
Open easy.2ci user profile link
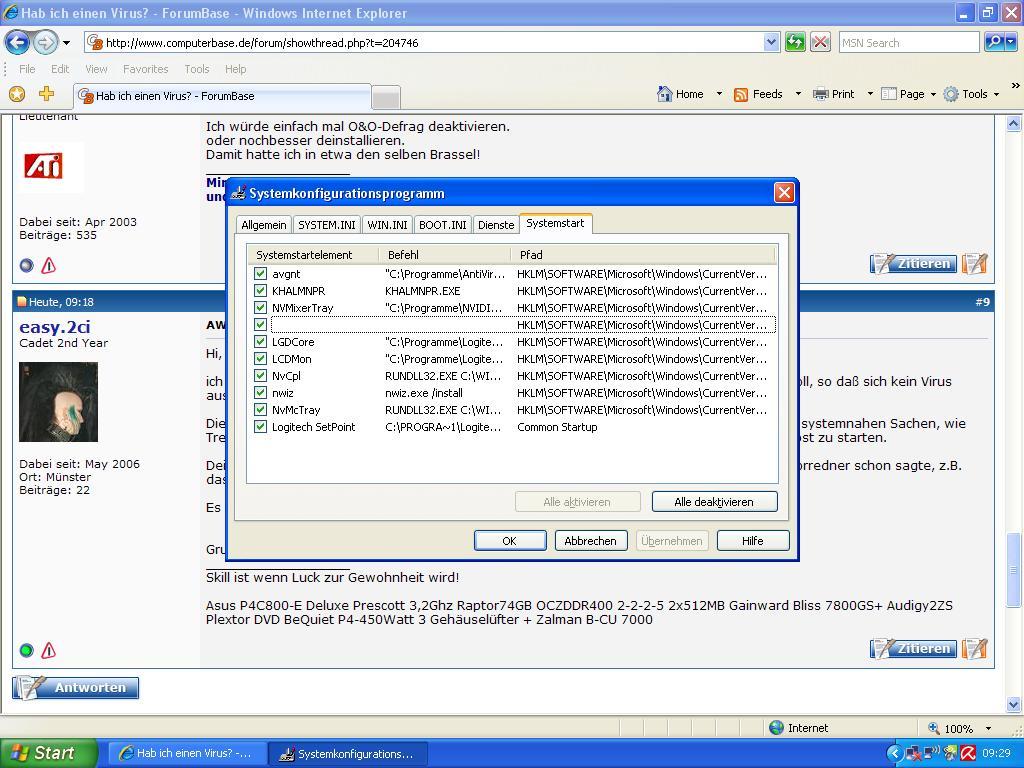tap(55, 327)
